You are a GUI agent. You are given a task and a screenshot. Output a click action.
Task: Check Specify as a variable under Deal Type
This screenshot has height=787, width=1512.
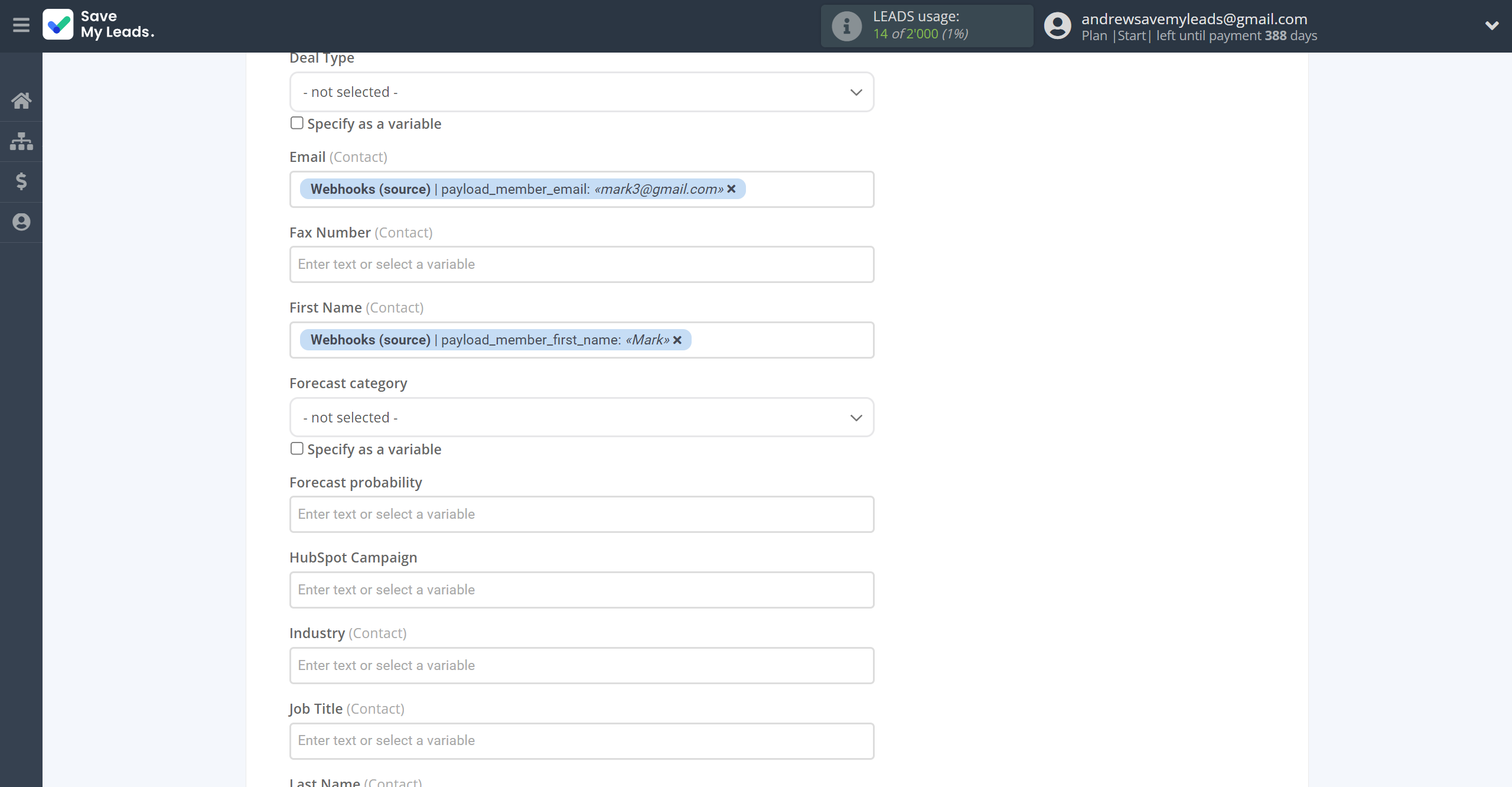tap(297, 123)
